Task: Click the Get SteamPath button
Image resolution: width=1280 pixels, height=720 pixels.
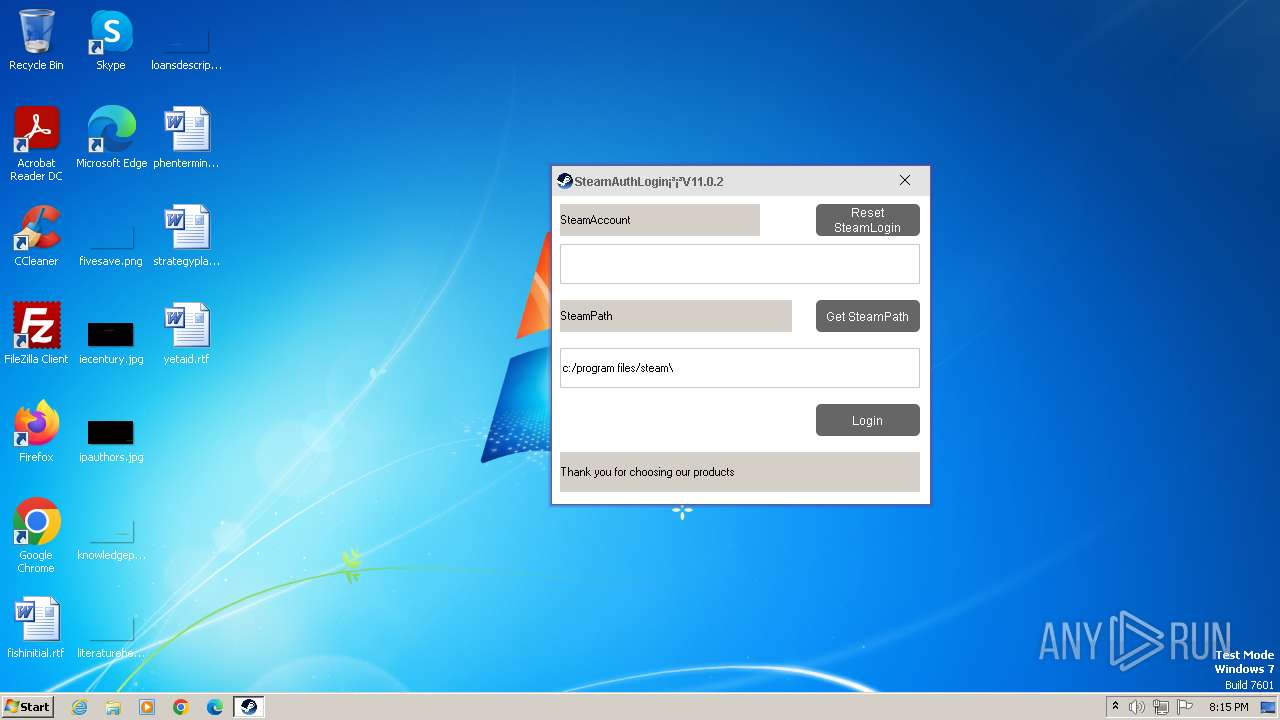Action: click(x=868, y=316)
